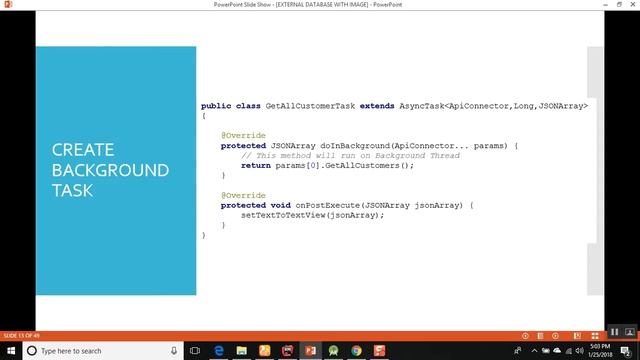Screen dimensions: 640x360
Task: Click the 'doInBackground(ApiConnector... params)' line
Action: tap(369, 146)
